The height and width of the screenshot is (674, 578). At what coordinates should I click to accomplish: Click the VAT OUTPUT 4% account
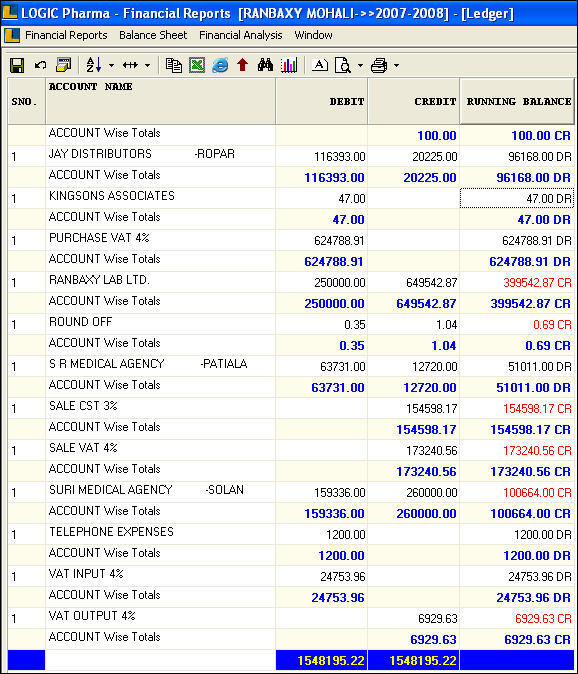tap(92, 616)
